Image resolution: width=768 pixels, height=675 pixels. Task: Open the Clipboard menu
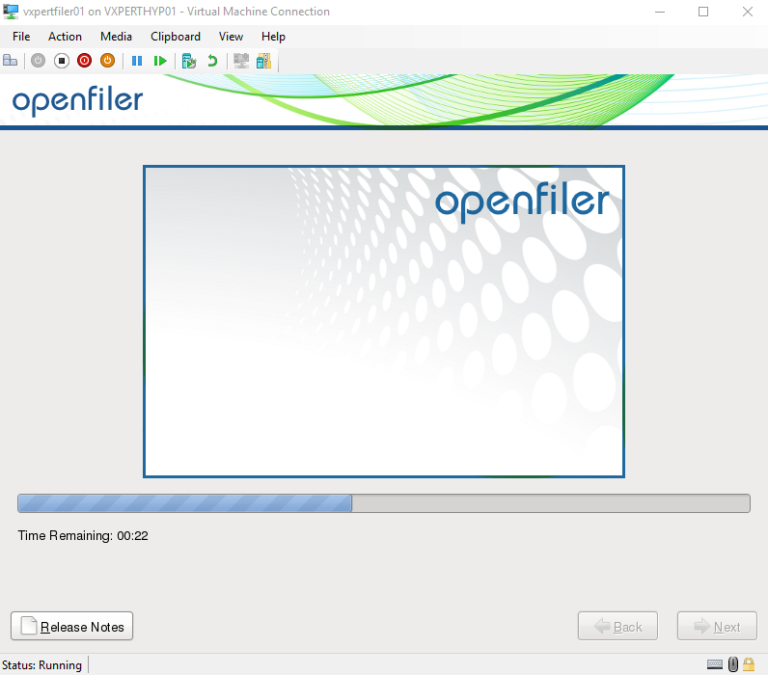(175, 37)
